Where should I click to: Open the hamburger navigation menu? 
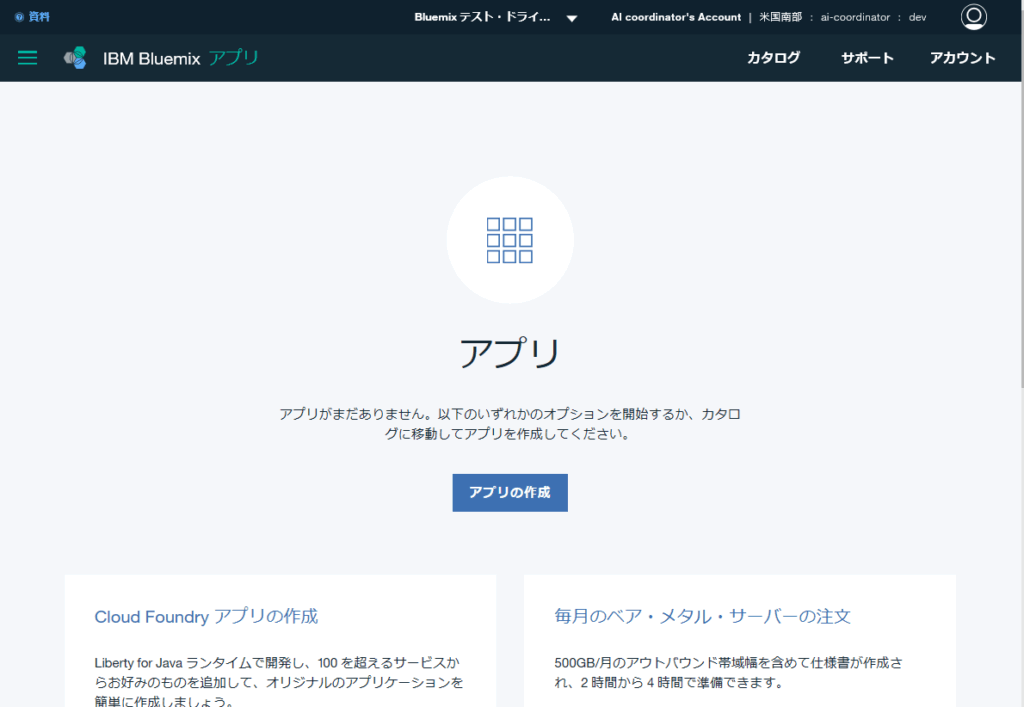click(x=27, y=57)
